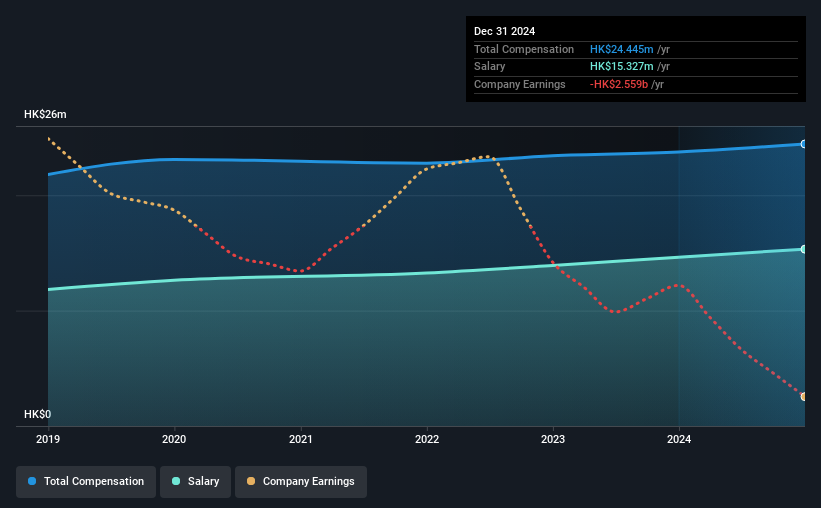Toggle the Salary legend button
This screenshot has height=508, width=821.
tap(195, 481)
